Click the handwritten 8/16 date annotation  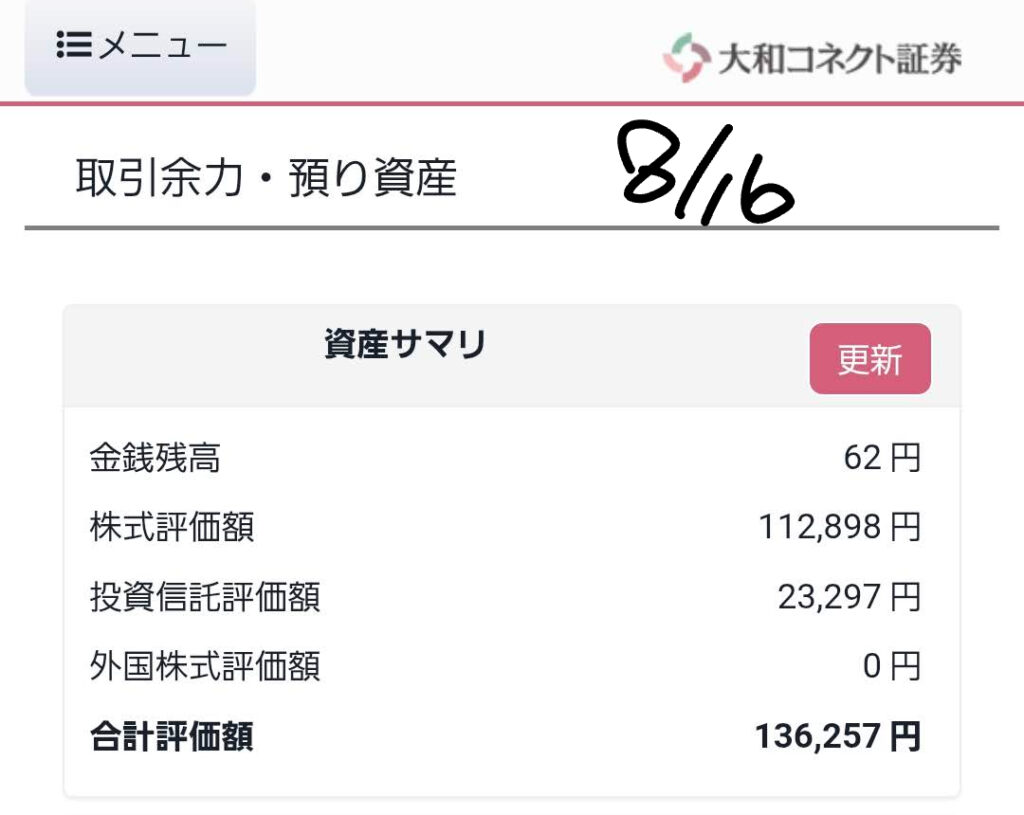[x=707, y=173]
